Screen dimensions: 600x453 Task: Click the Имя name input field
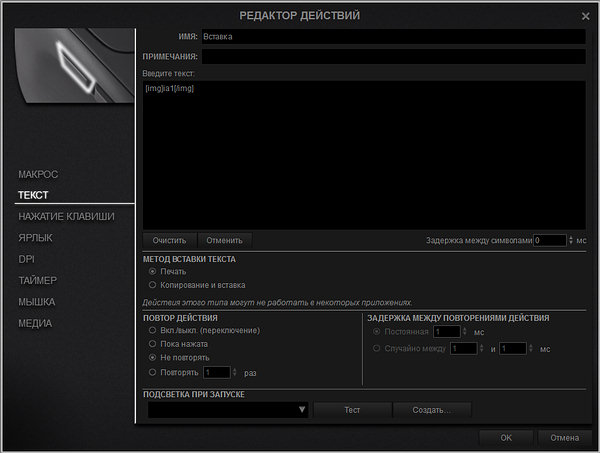point(392,36)
